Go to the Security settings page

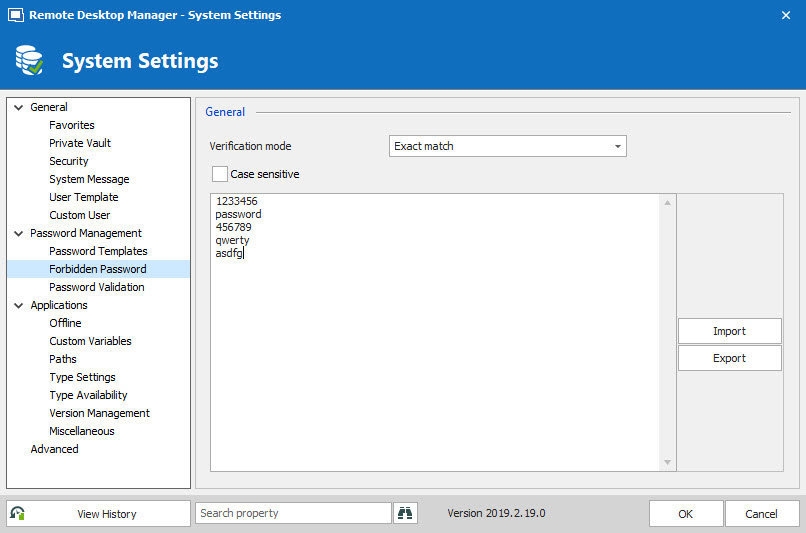69,161
